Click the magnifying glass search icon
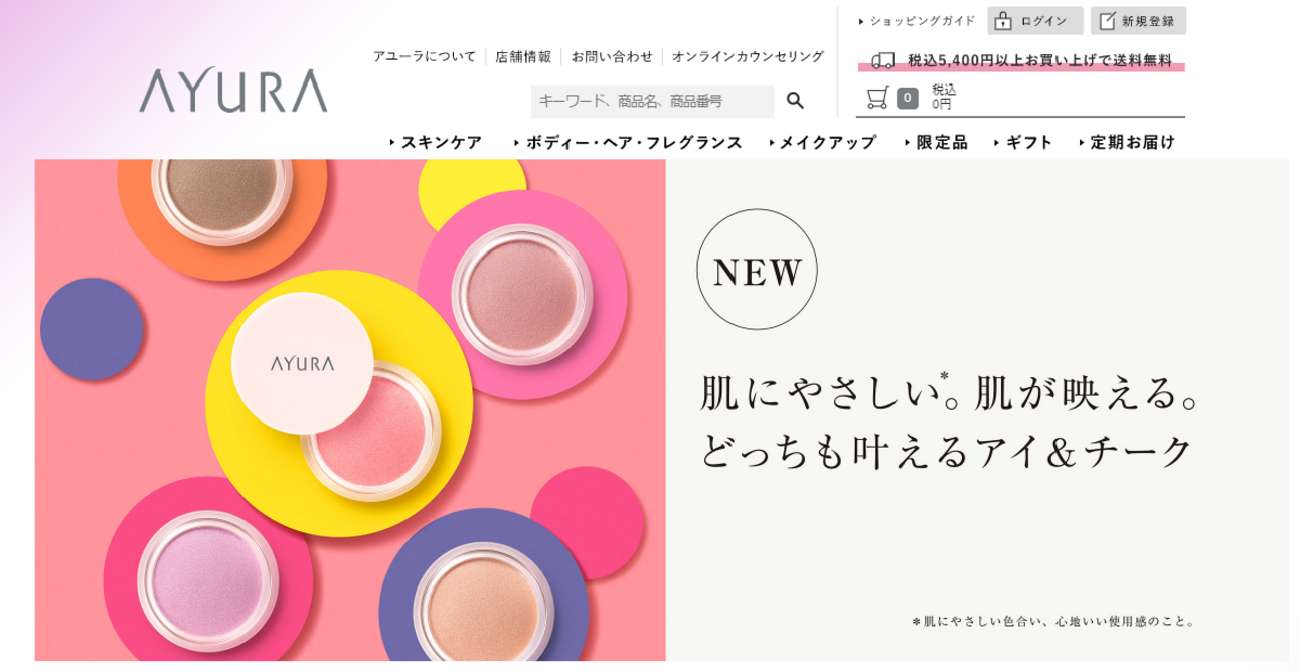1300x672 pixels. (x=796, y=101)
